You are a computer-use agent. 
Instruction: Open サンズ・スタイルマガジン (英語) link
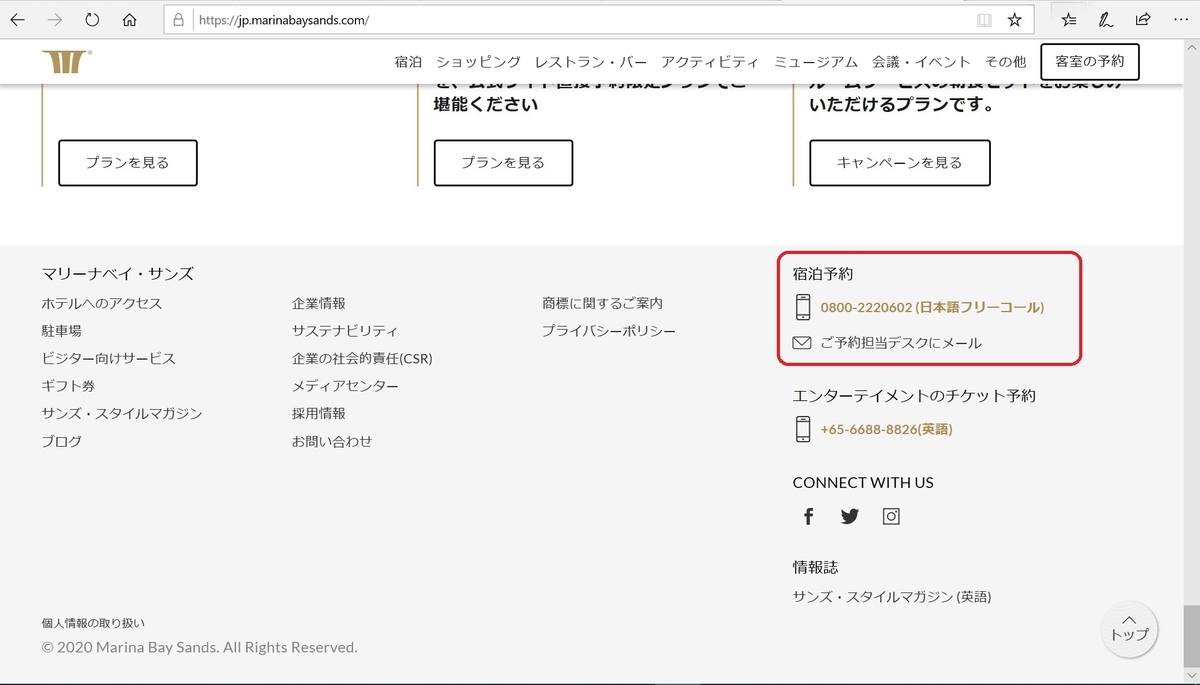(x=892, y=597)
